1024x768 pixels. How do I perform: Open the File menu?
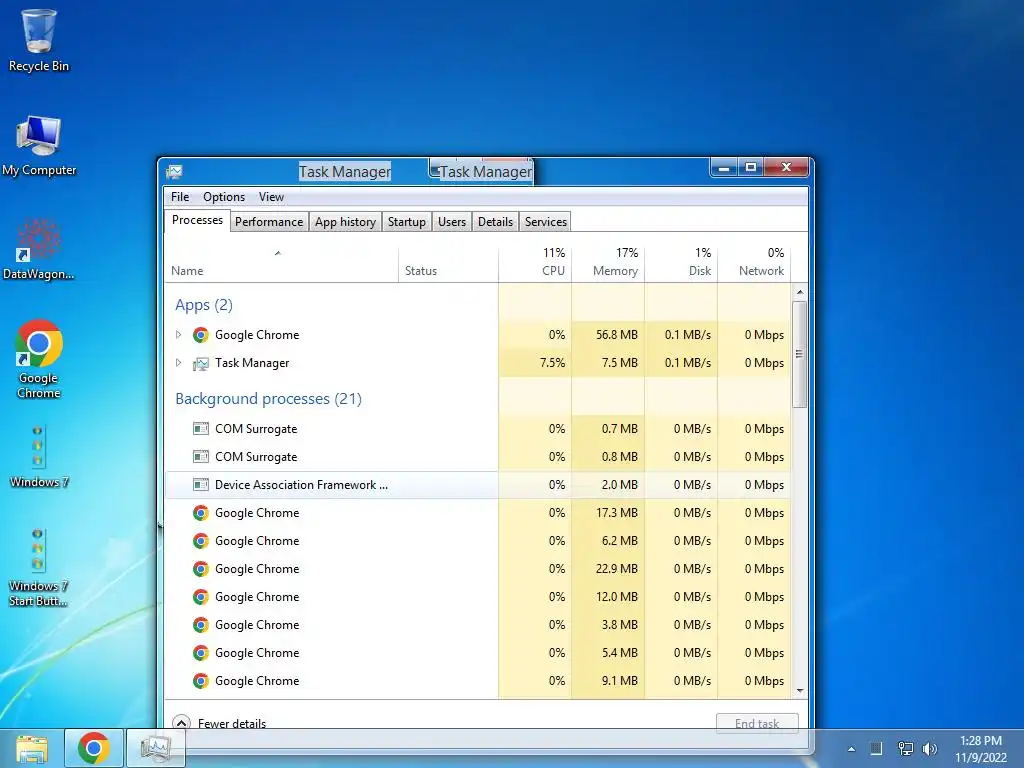[x=180, y=197]
